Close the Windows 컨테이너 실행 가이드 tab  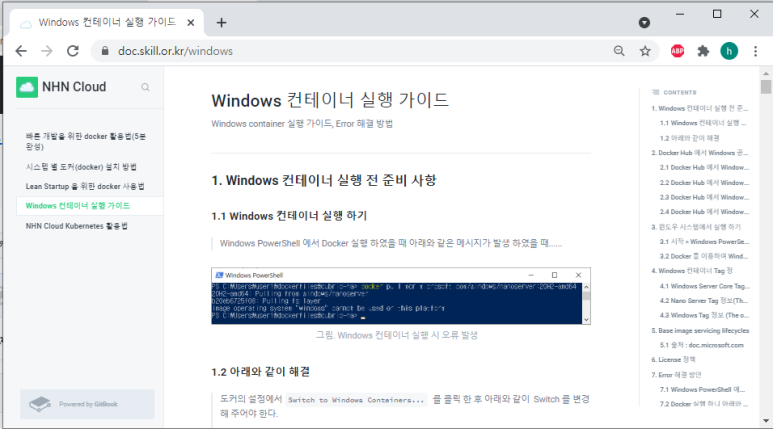191,23
